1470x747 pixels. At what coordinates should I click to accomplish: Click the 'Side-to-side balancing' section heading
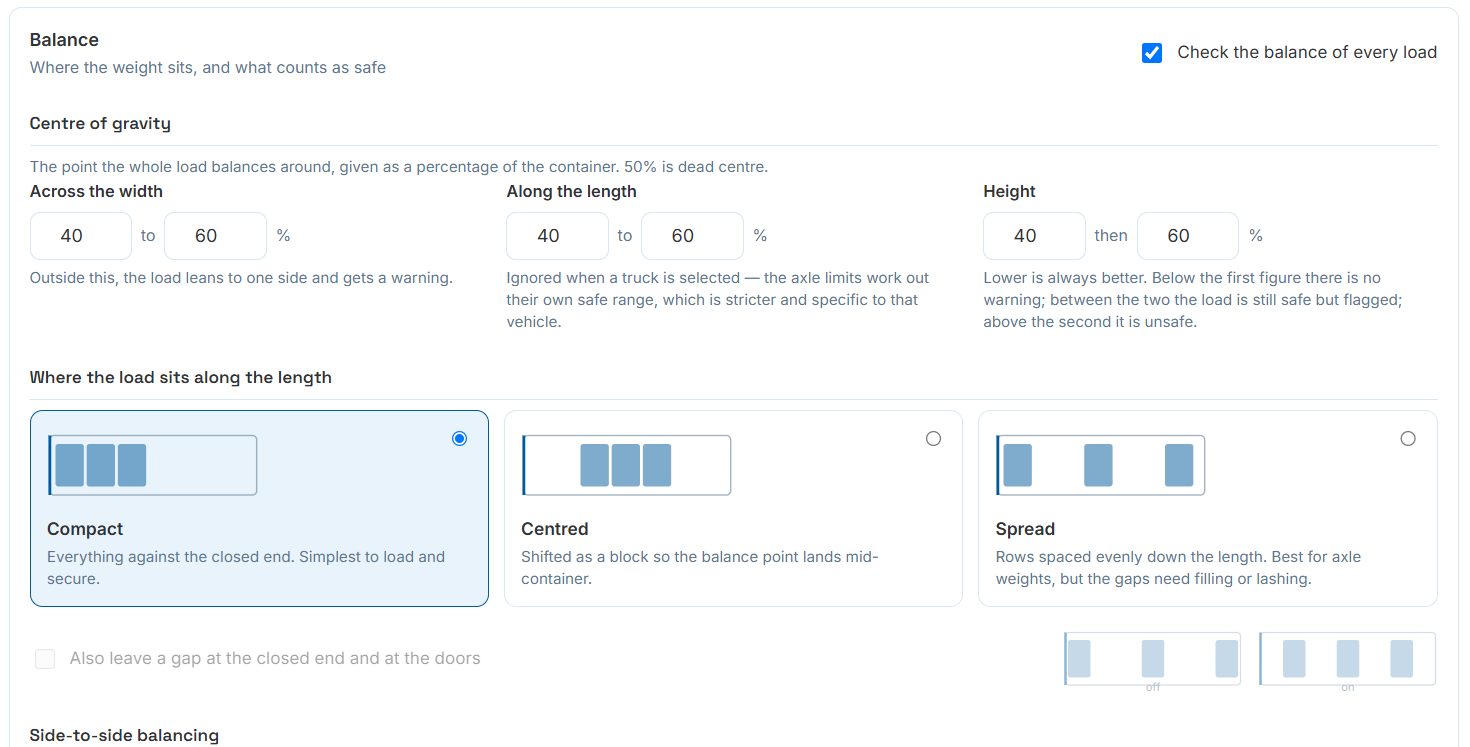[x=124, y=736]
